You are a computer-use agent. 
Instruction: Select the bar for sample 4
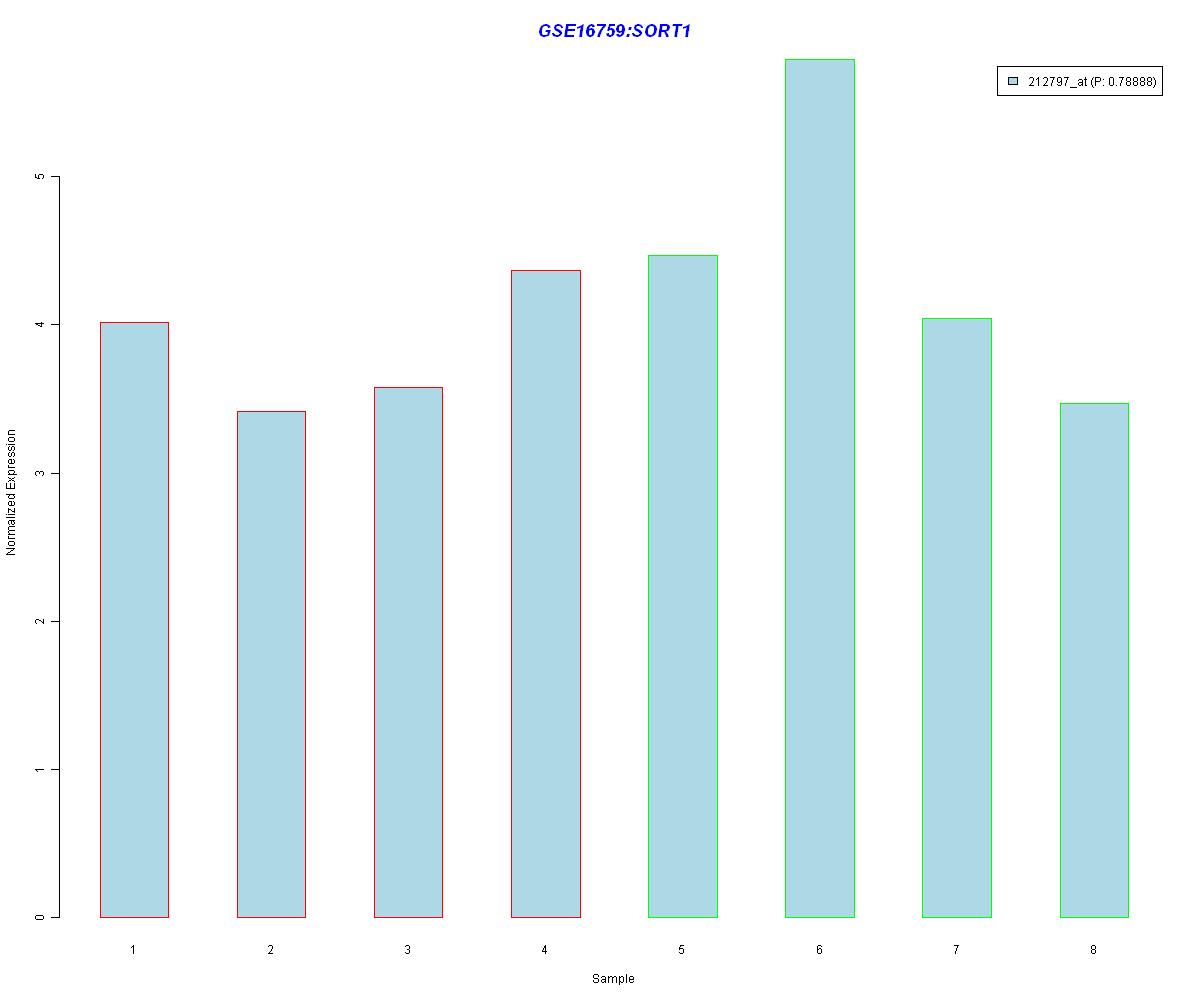[x=546, y=594]
